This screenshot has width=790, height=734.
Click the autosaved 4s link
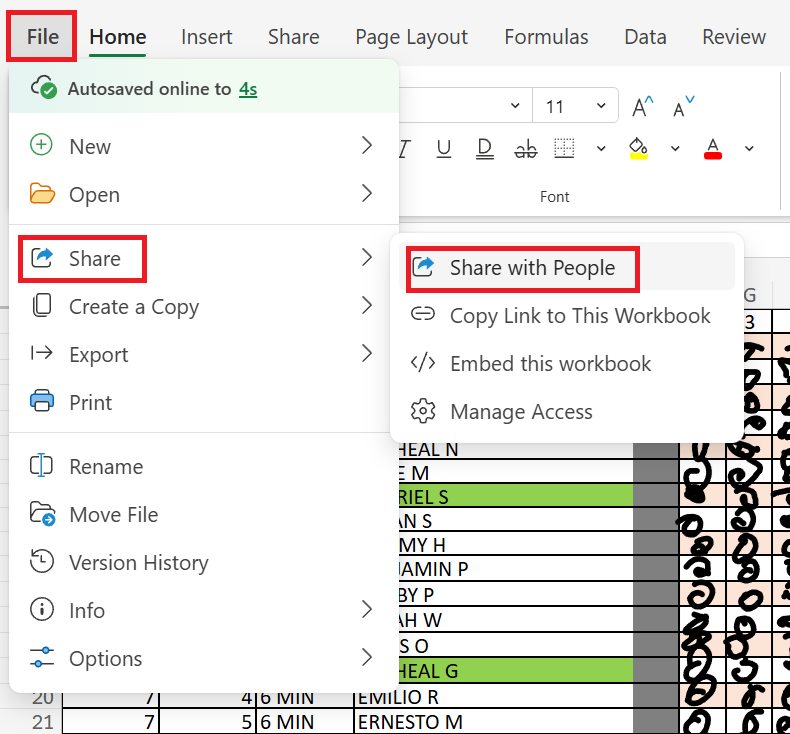248,89
